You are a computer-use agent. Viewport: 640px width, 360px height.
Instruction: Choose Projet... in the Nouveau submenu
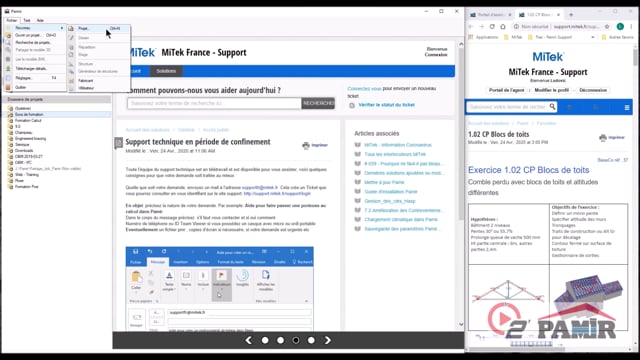tap(99, 28)
